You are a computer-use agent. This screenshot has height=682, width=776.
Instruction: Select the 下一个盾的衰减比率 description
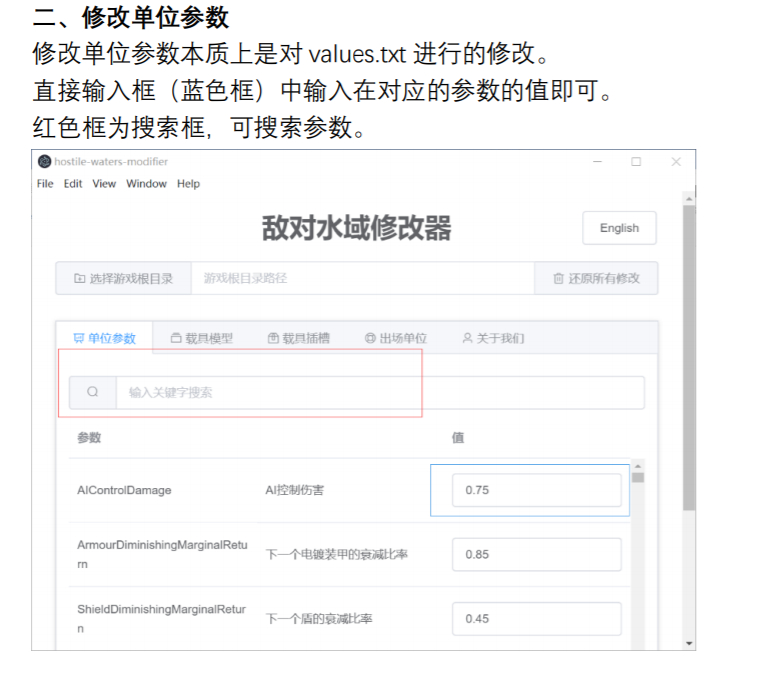319,619
